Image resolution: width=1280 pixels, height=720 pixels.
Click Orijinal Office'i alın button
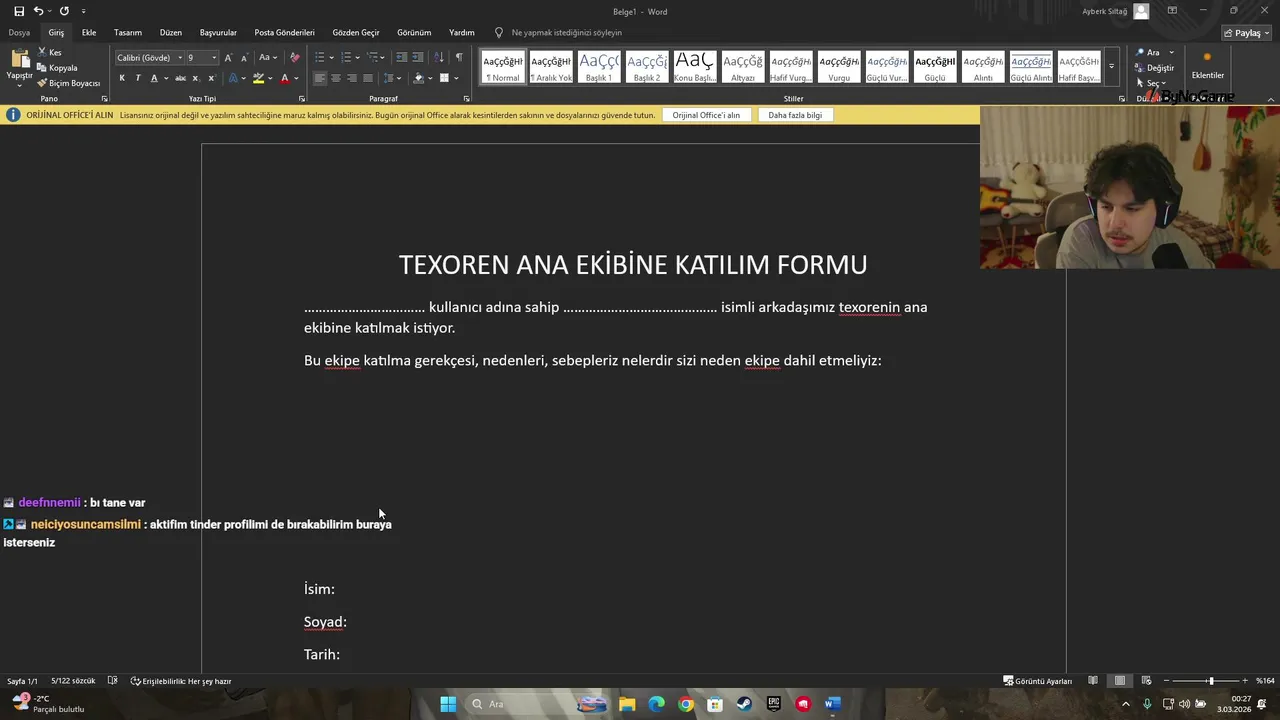[x=706, y=115]
